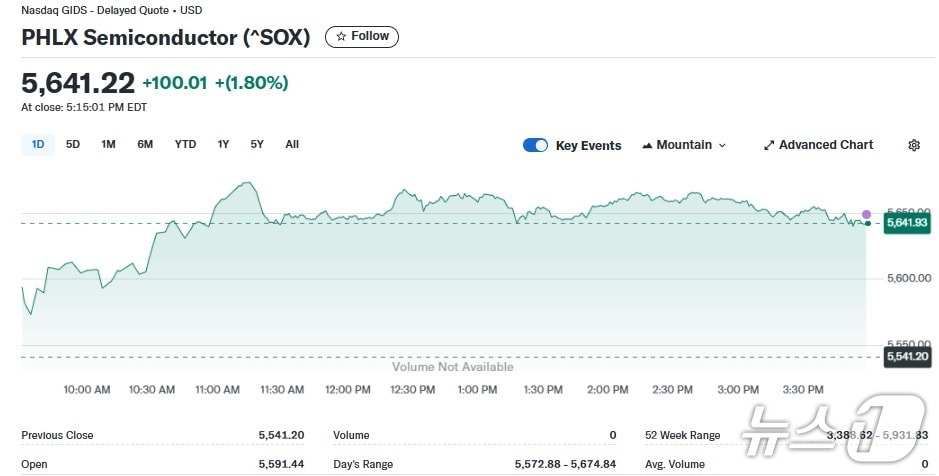The width and height of the screenshot is (939, 476).
Task: Click the mountain icon in chart type selector
Action: click(x=647, y=145)
